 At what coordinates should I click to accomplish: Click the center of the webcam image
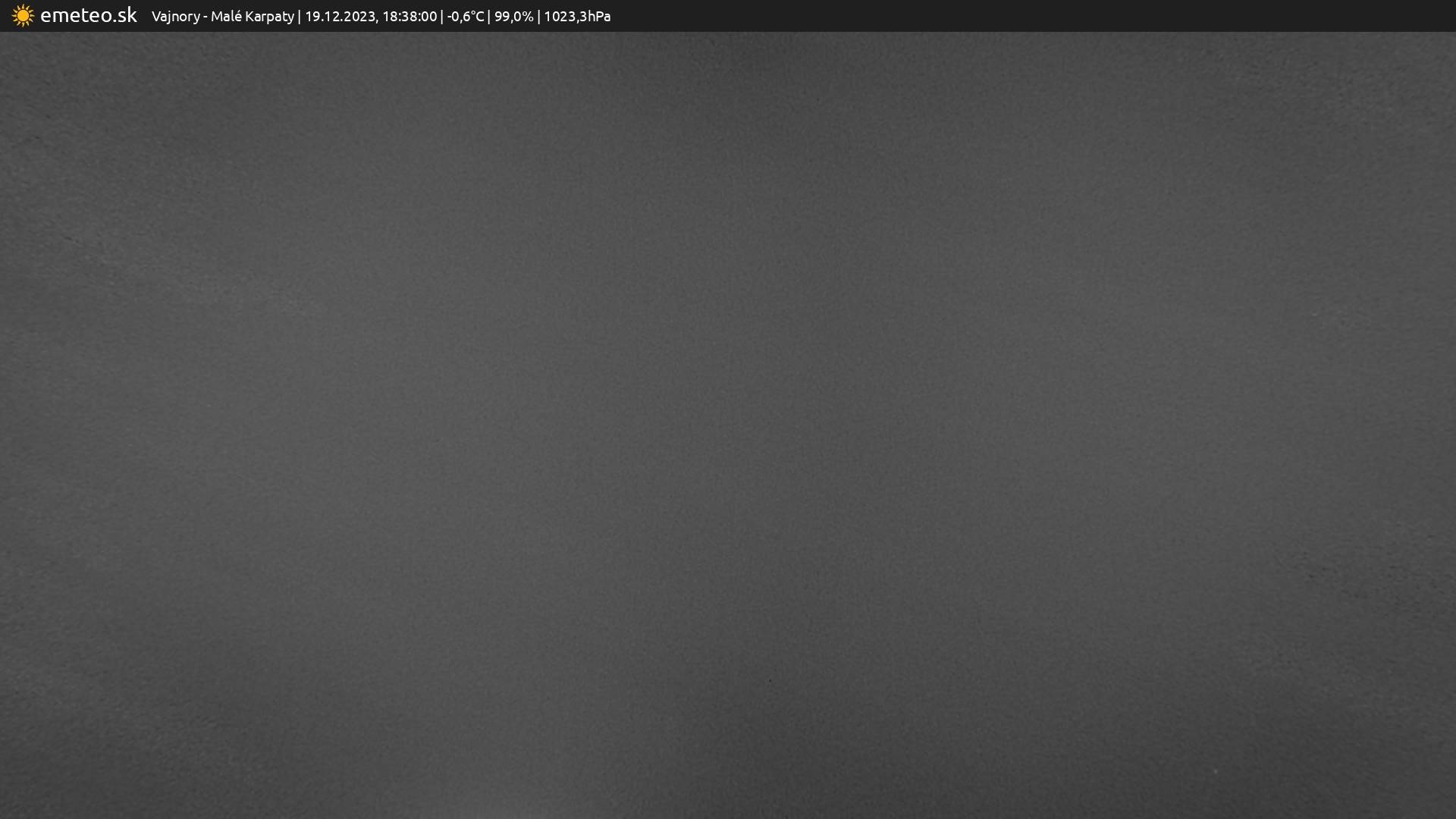(728, 425)
